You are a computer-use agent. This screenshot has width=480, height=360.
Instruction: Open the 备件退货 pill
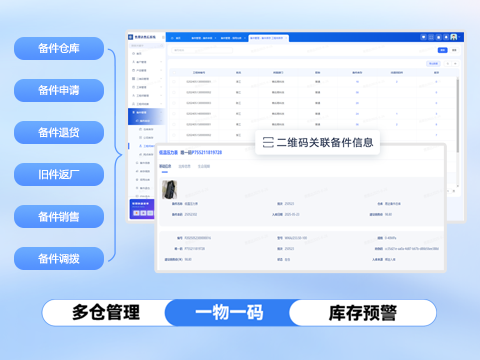coord(59,132)
